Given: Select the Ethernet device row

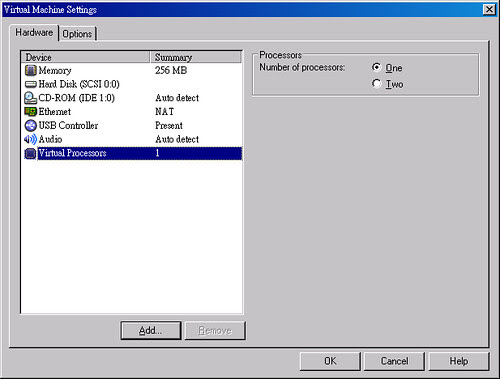Looking at the screenshot, I should (x=132, y=112).
